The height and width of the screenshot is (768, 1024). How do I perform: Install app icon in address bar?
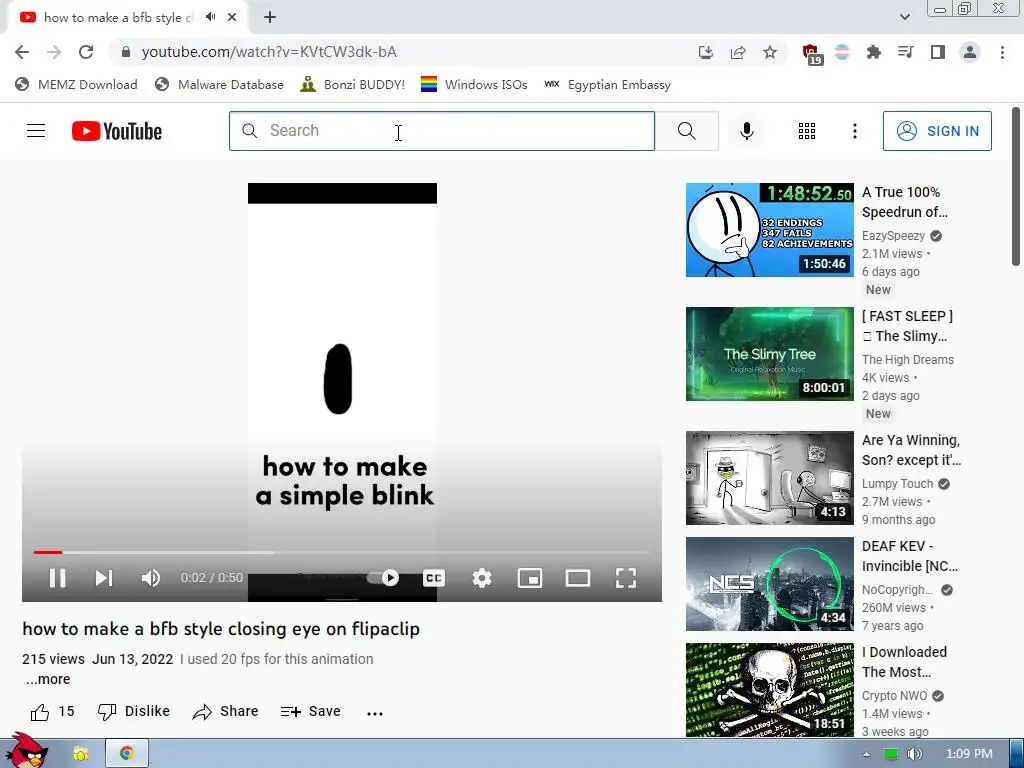point(705,52)
